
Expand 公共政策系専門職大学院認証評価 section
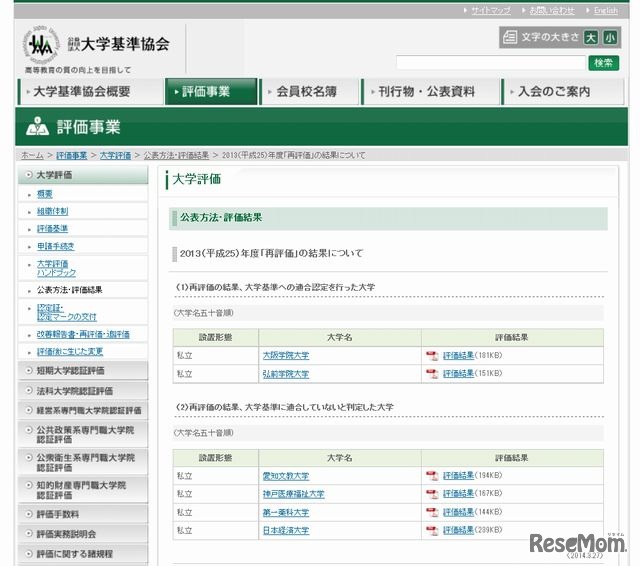(83, 434)
